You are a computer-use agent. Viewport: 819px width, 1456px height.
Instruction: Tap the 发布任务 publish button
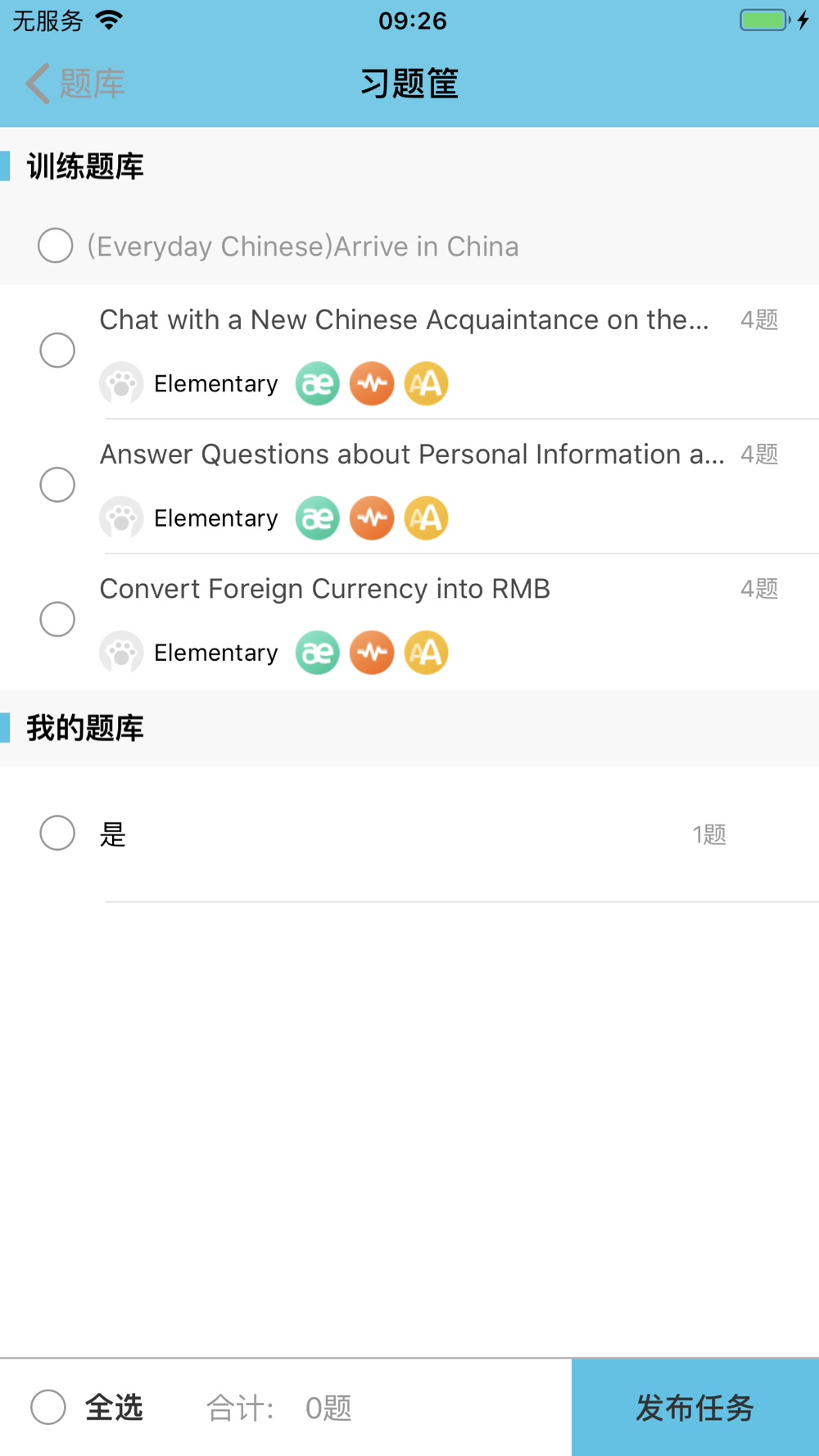coord(695,1407)
